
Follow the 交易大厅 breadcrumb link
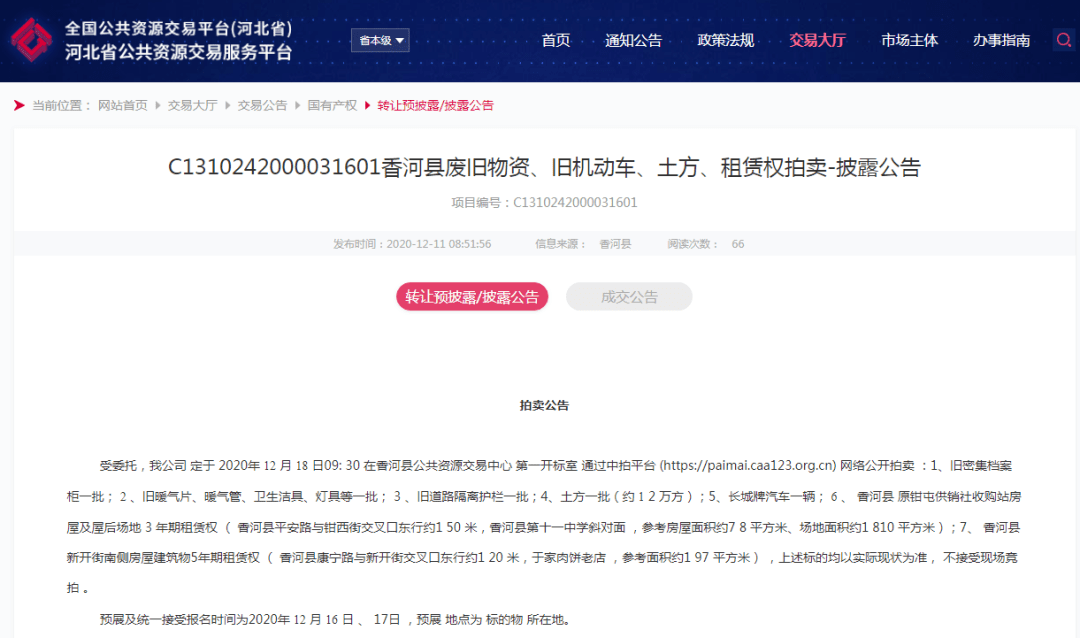pyautogui.click(x=192, y=105)
